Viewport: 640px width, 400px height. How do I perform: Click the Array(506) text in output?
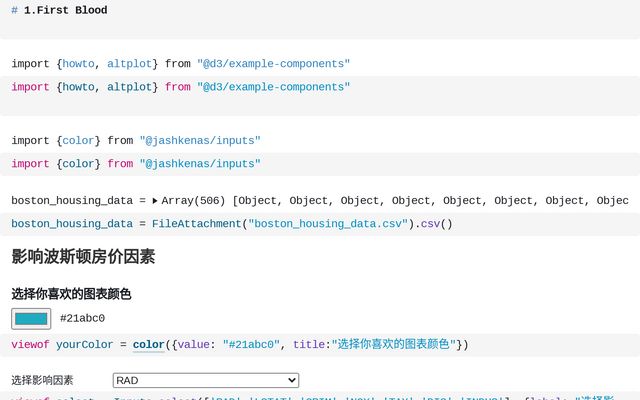pyautogui.click(x=193, y=201)
